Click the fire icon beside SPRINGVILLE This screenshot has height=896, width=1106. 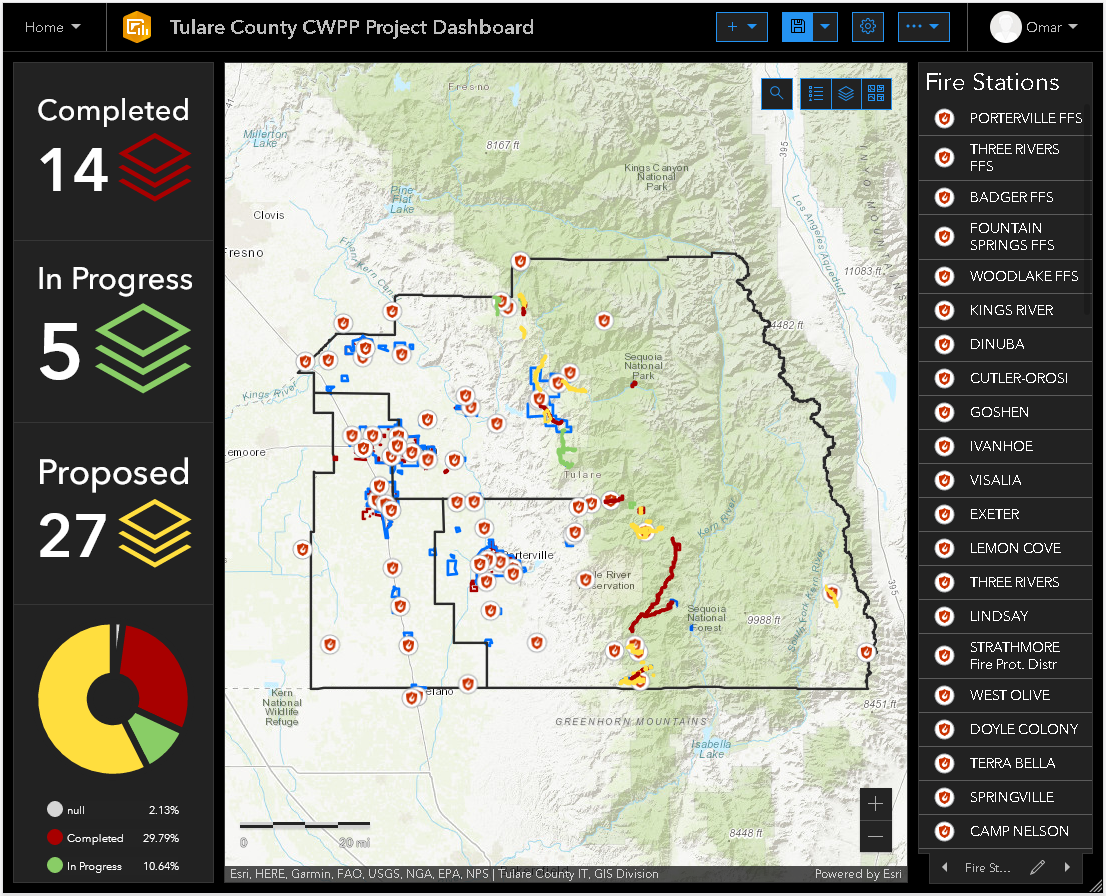click(944, 797)
